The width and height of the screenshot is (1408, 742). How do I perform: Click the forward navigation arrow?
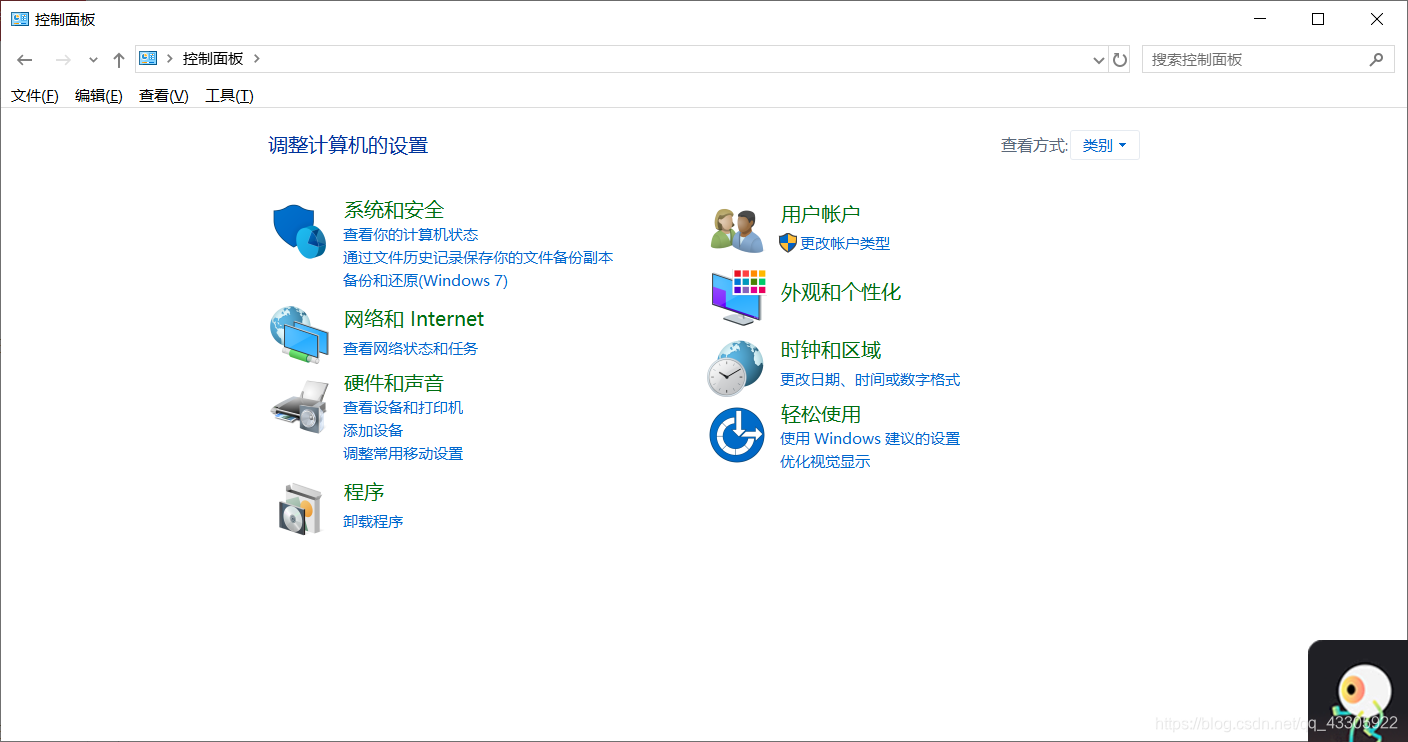coord(63,60)
